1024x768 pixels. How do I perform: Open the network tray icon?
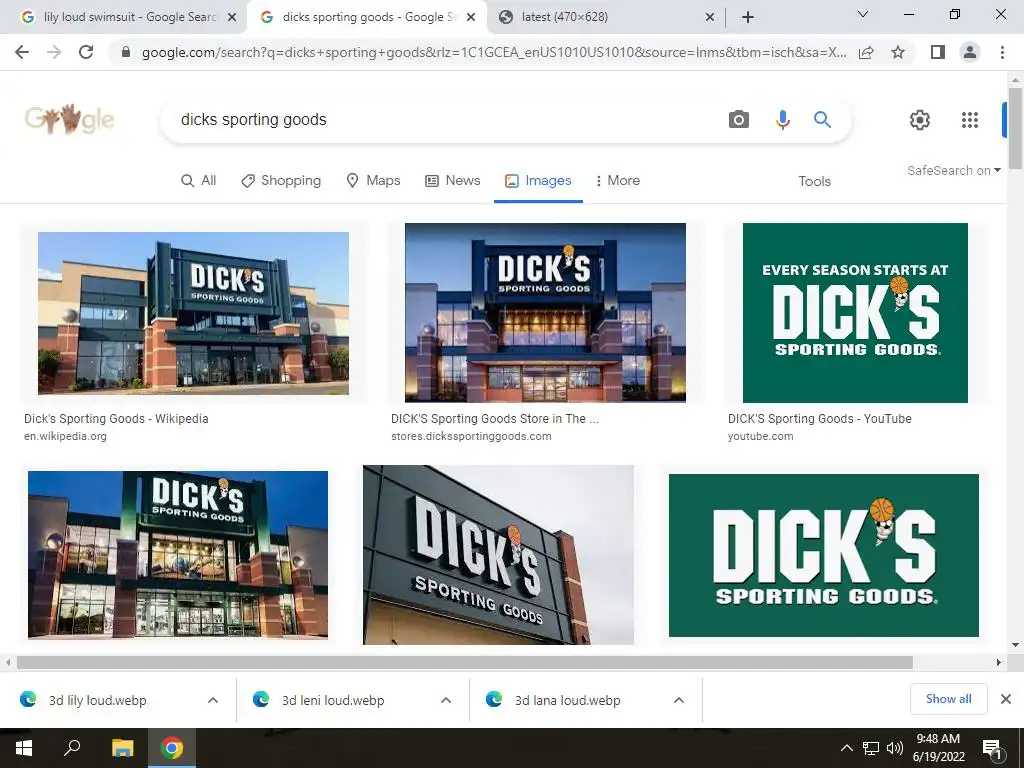pos(871,748)
